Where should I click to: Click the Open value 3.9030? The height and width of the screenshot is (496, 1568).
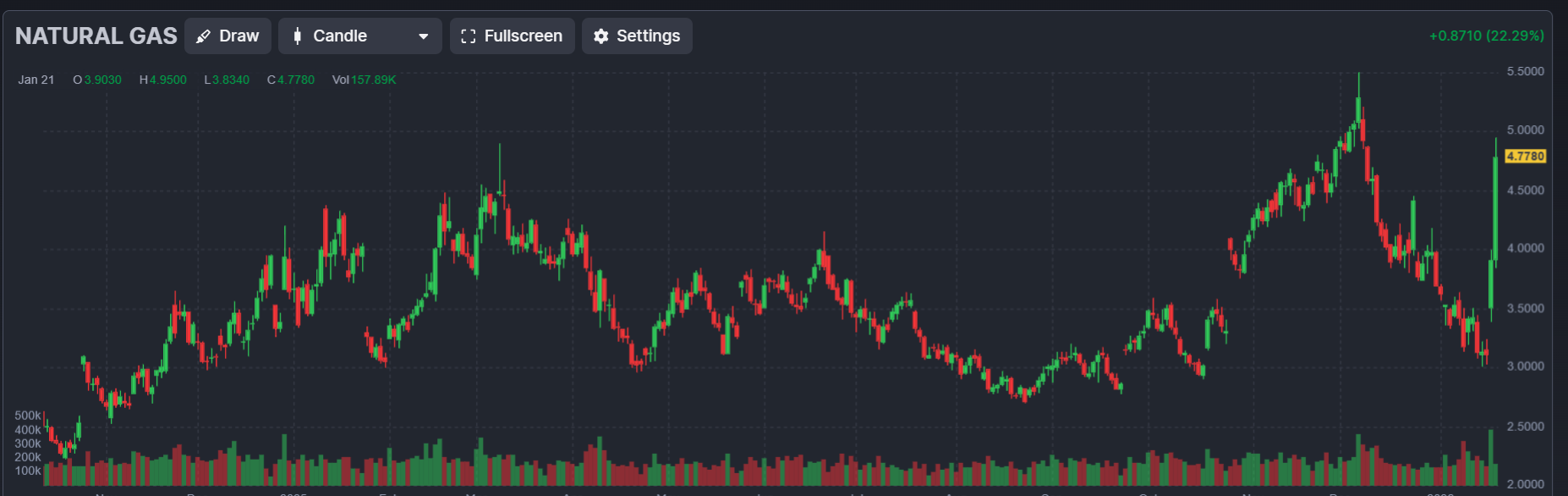102,80
